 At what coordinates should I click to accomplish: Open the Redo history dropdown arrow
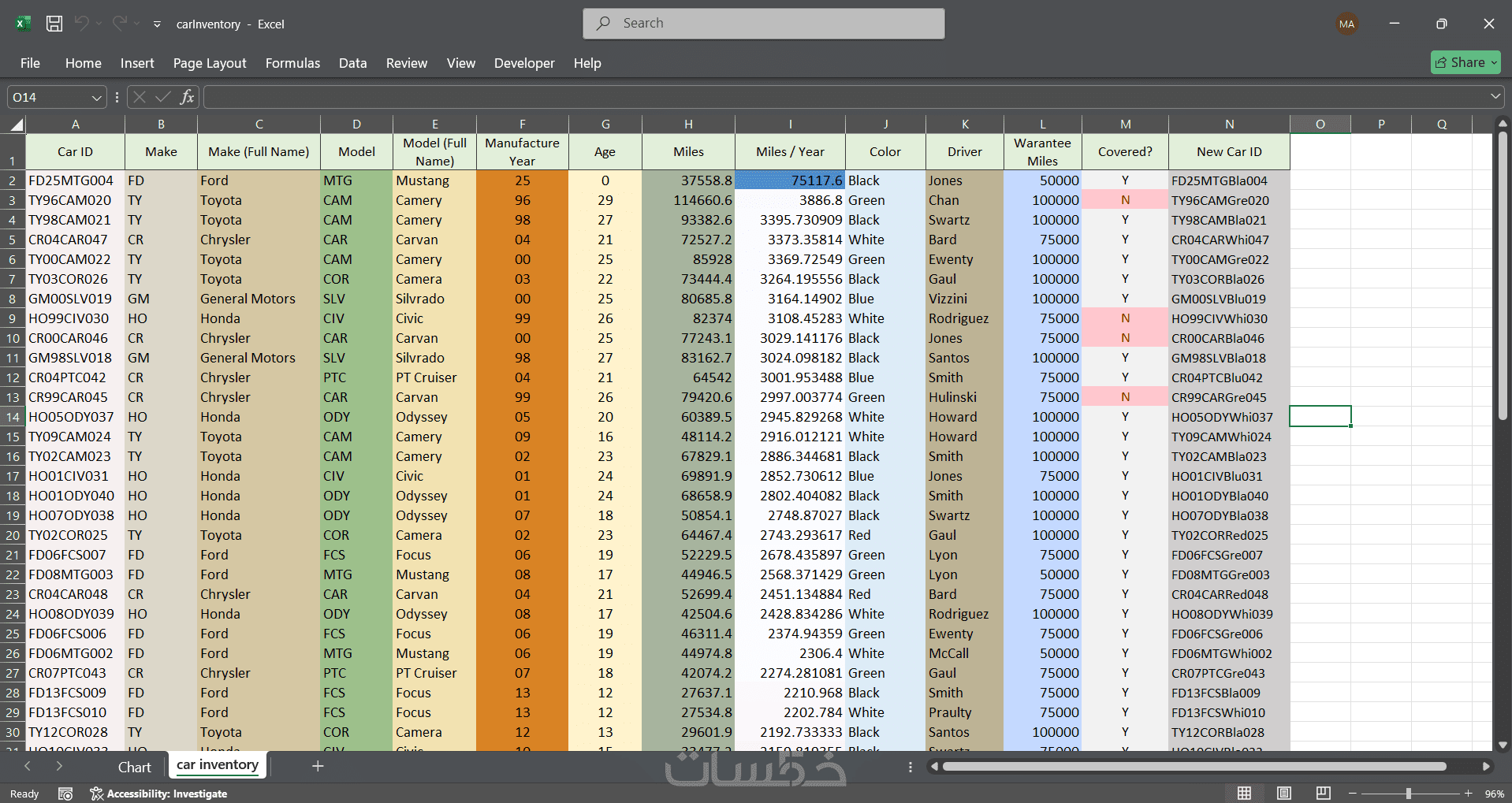pos(136,24)
